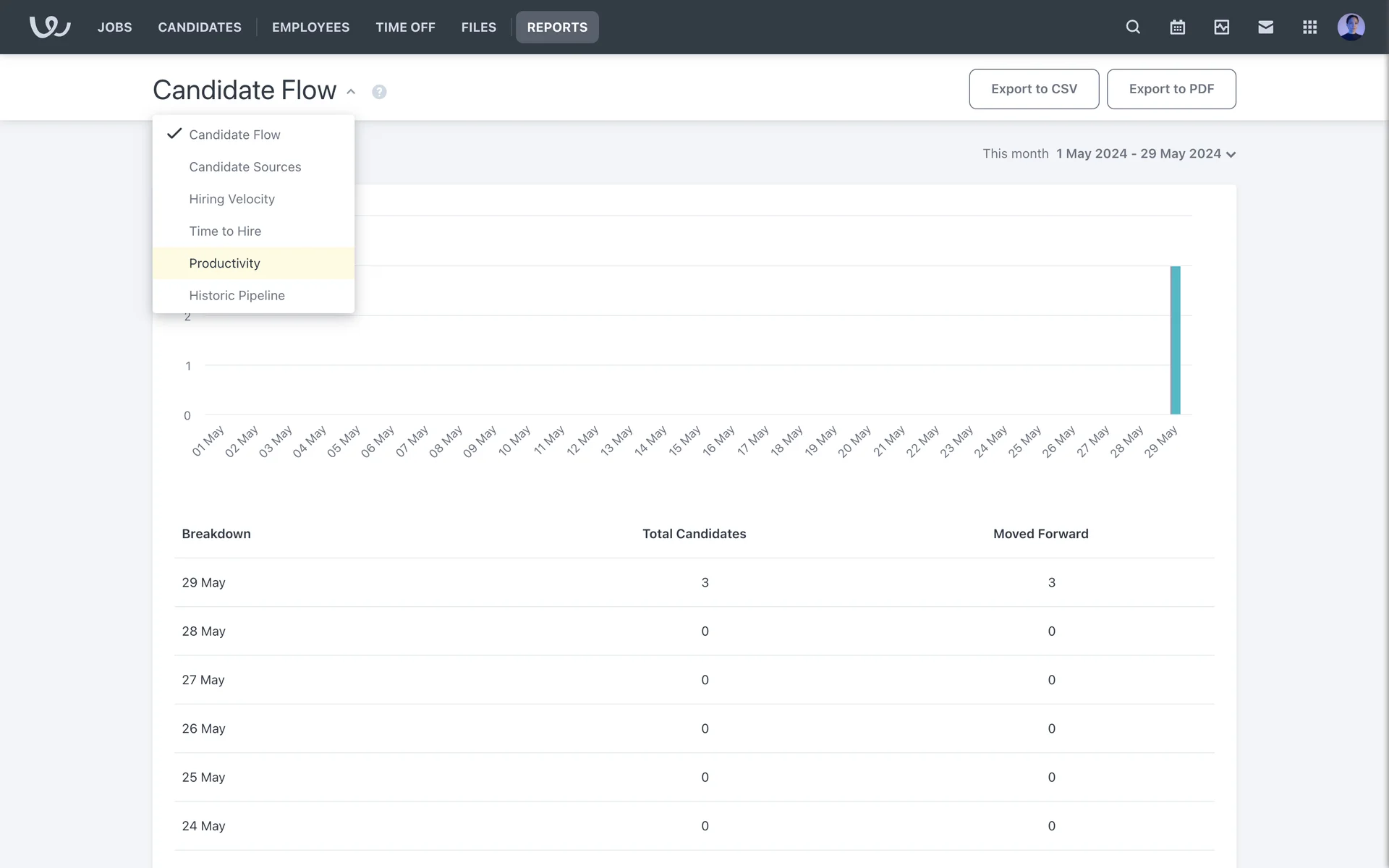Open the search magnifier icon
1389x868 pixels.
(x=1133, y=27)
